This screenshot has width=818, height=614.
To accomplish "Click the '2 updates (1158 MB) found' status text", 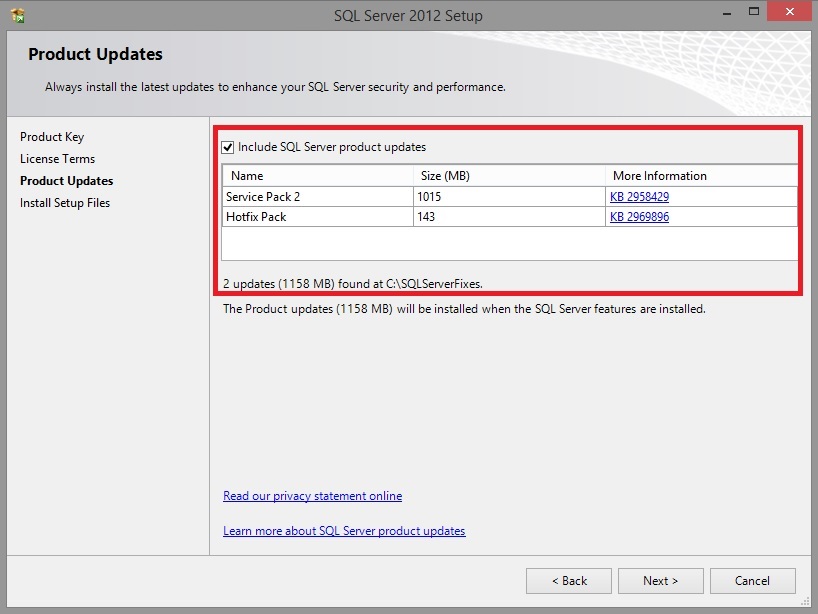I will [353, 284].
